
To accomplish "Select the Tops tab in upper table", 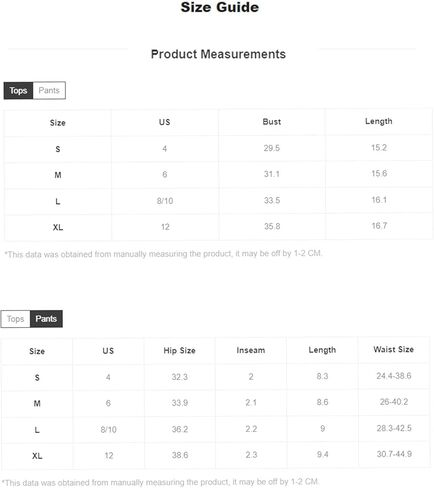I will point(18,90).
